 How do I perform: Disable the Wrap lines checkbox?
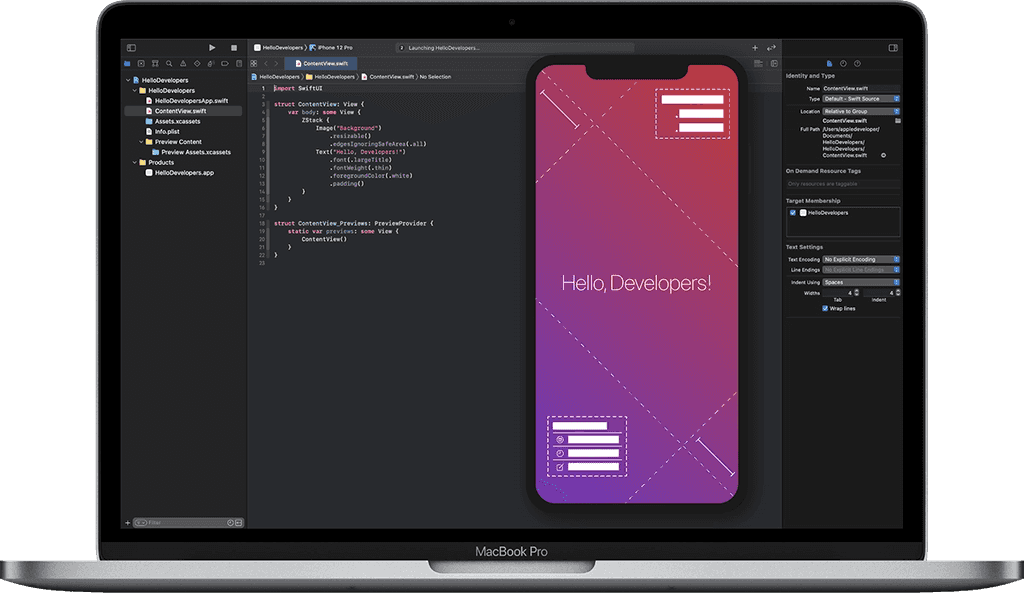[x=824, y=308]
